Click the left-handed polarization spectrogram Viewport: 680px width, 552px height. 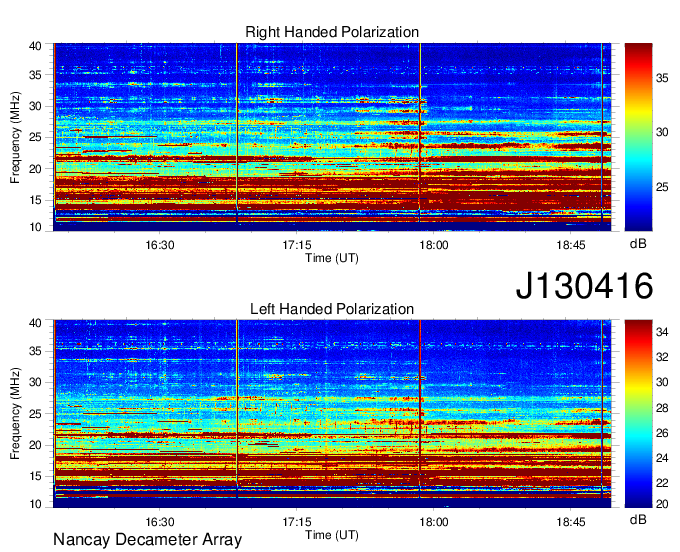tap(332, 414)
